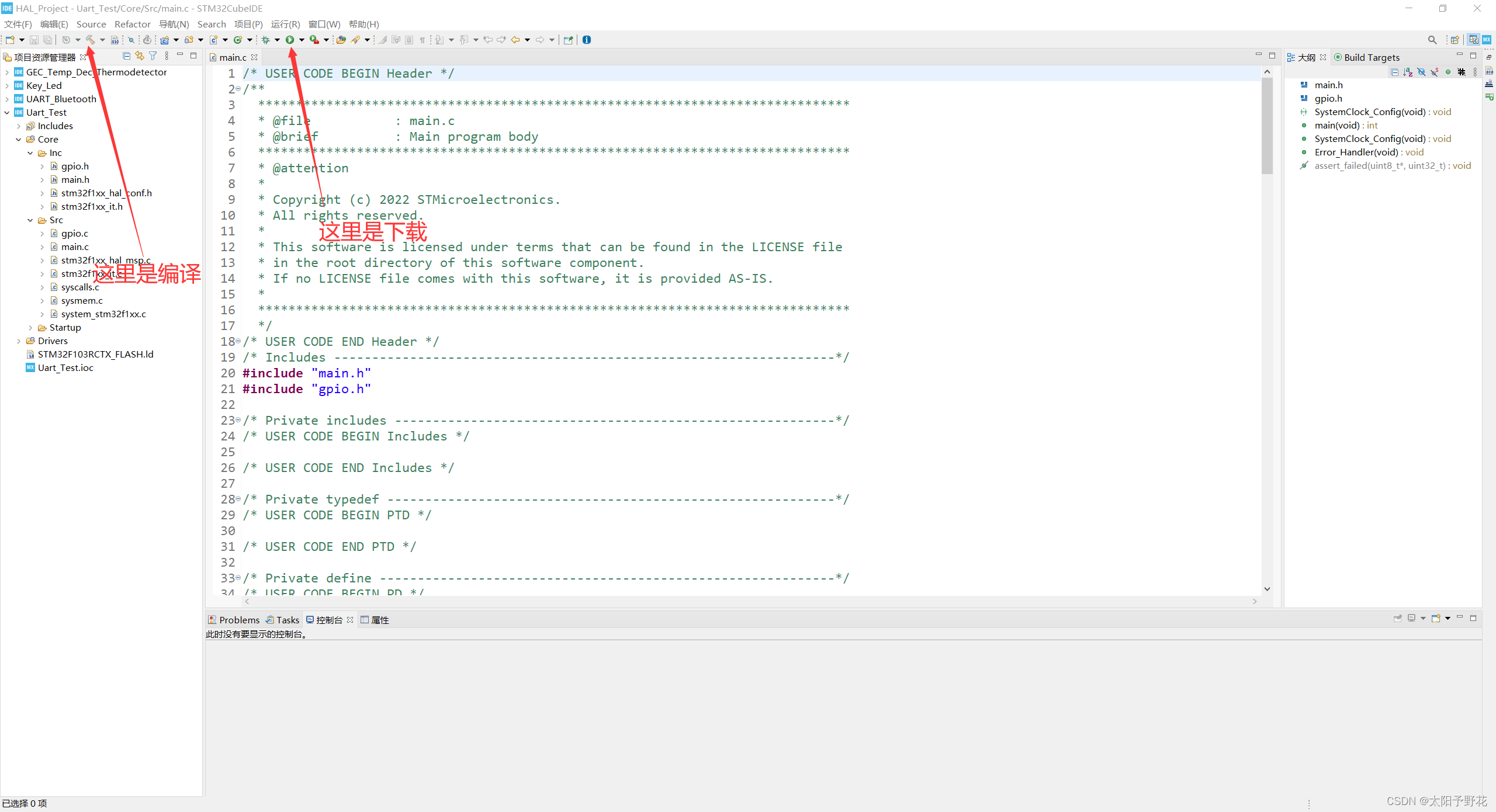Click the magnifier search icon at top right

1432,40
